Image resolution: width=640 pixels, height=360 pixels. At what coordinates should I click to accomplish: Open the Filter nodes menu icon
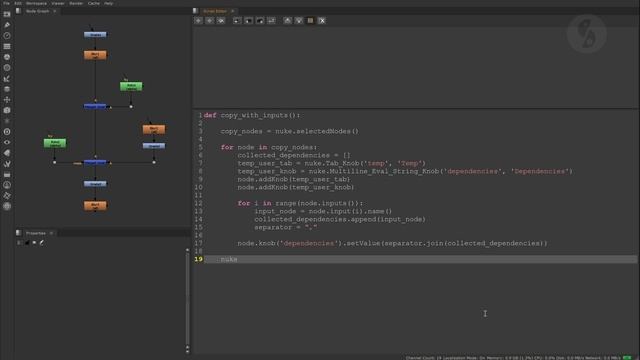7,68
